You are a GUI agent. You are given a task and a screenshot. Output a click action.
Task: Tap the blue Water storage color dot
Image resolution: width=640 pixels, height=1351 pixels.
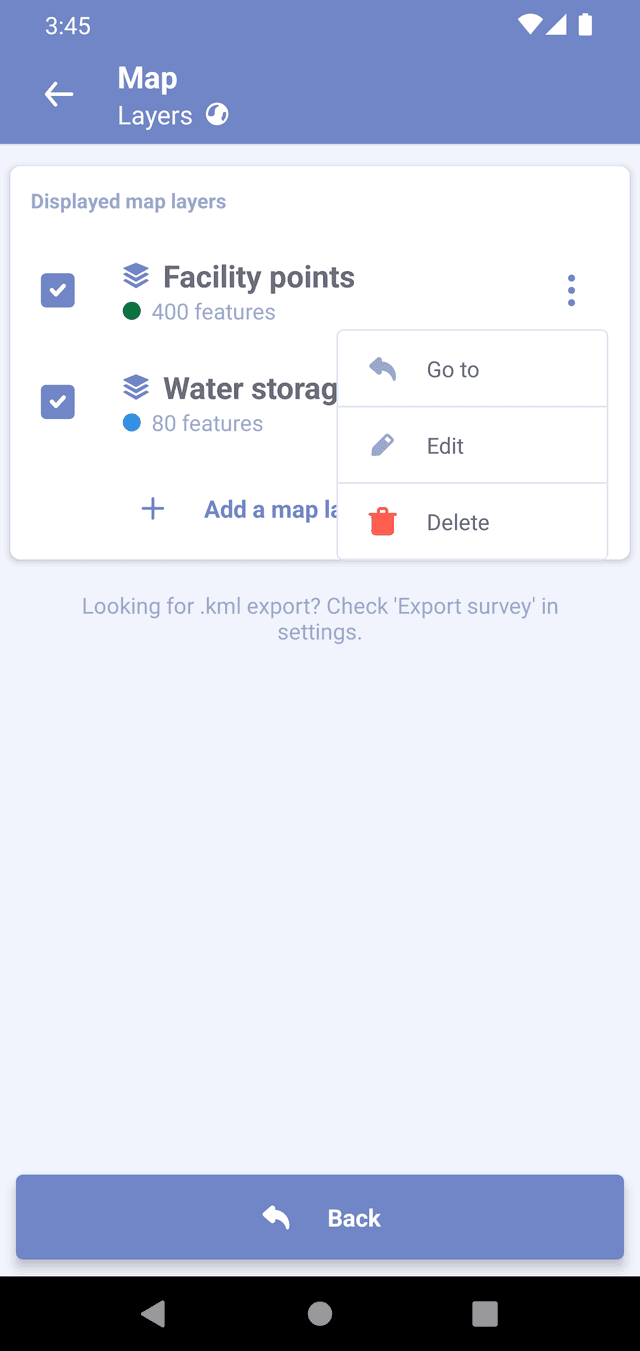click(x=131, y=423)
